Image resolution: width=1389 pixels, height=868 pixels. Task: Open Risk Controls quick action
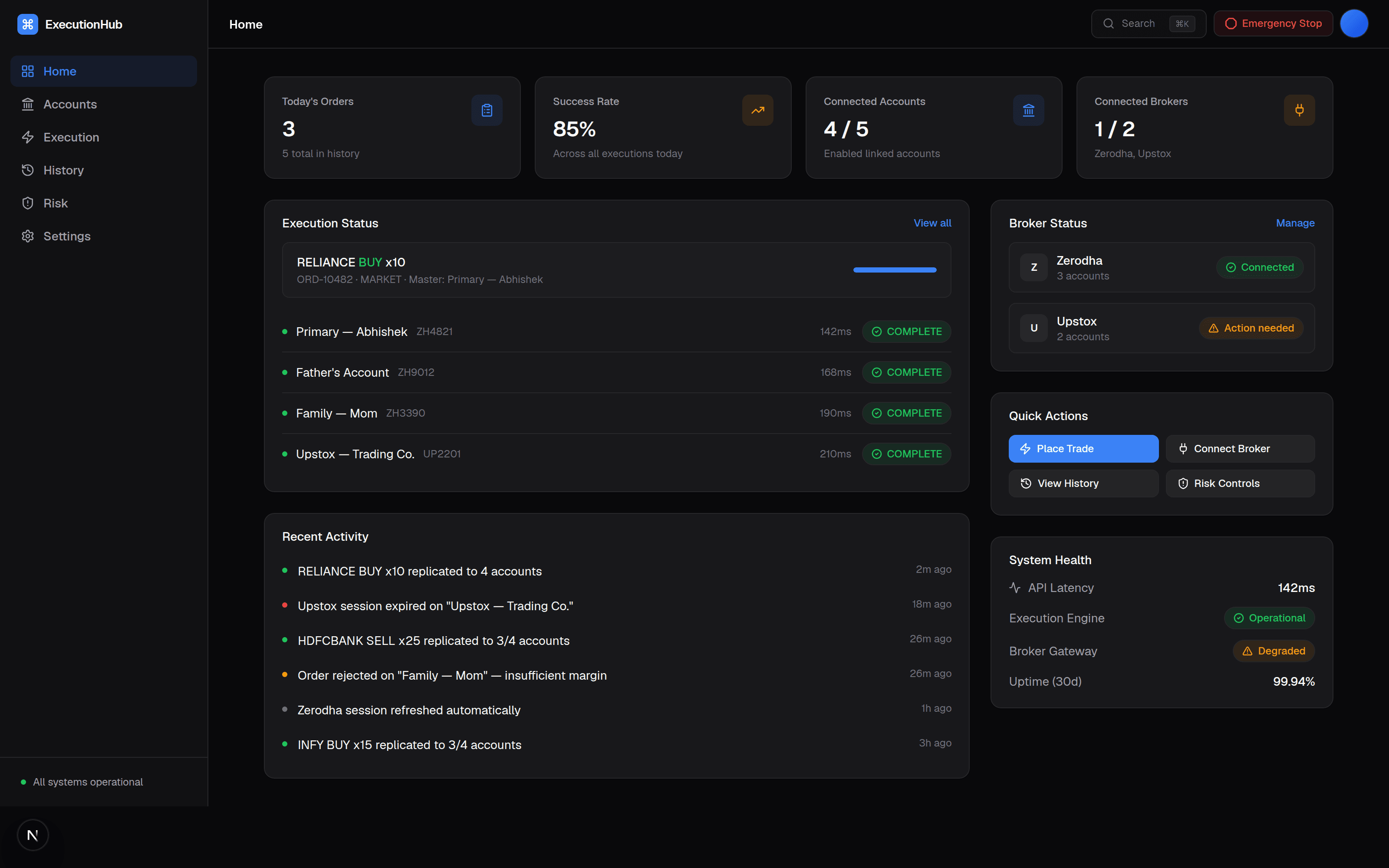point(1240,483)
